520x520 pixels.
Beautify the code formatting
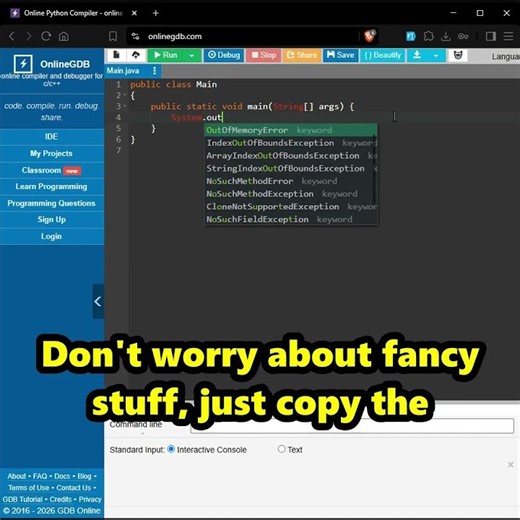pyautogui.click(x=383, y=55)
